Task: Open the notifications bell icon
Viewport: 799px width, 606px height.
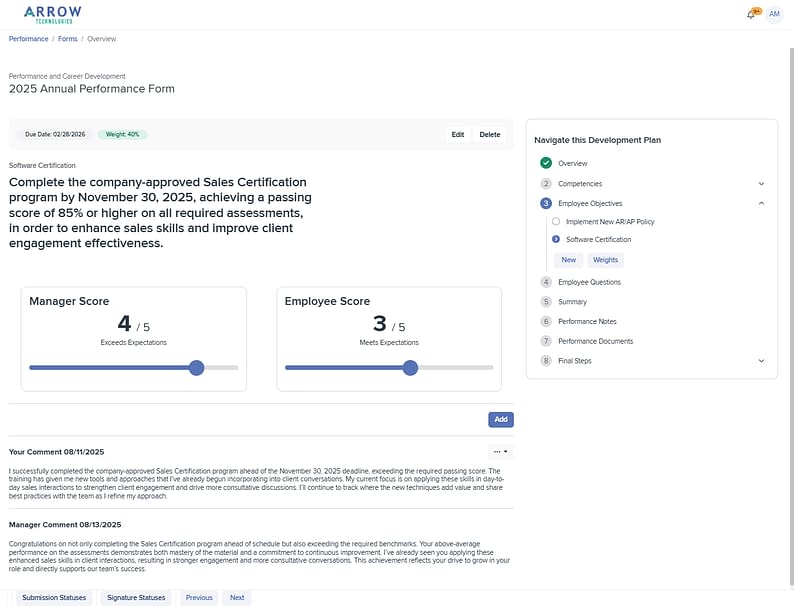Action: 751,14
